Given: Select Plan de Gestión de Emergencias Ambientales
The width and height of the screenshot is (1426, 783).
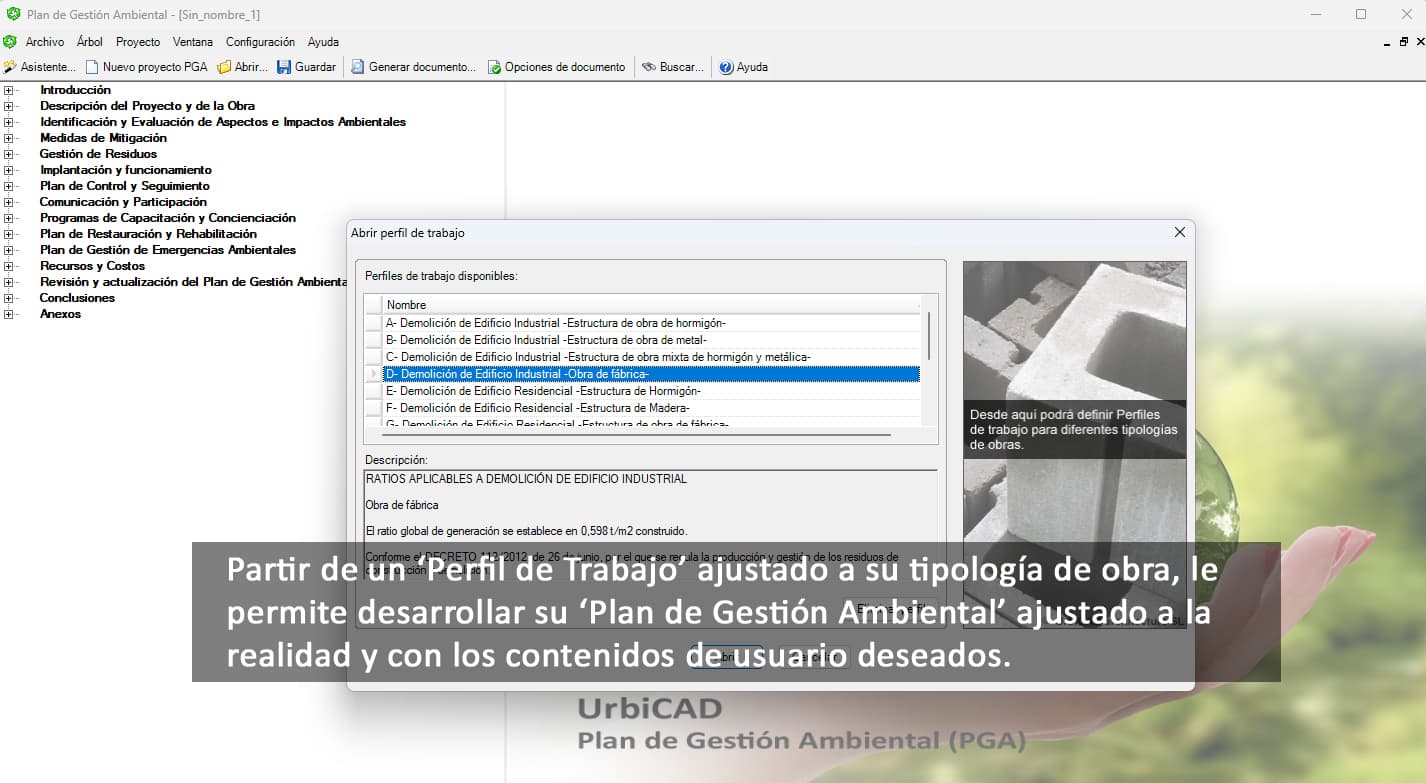Looking at the screenshot, I should coord(168,250).
